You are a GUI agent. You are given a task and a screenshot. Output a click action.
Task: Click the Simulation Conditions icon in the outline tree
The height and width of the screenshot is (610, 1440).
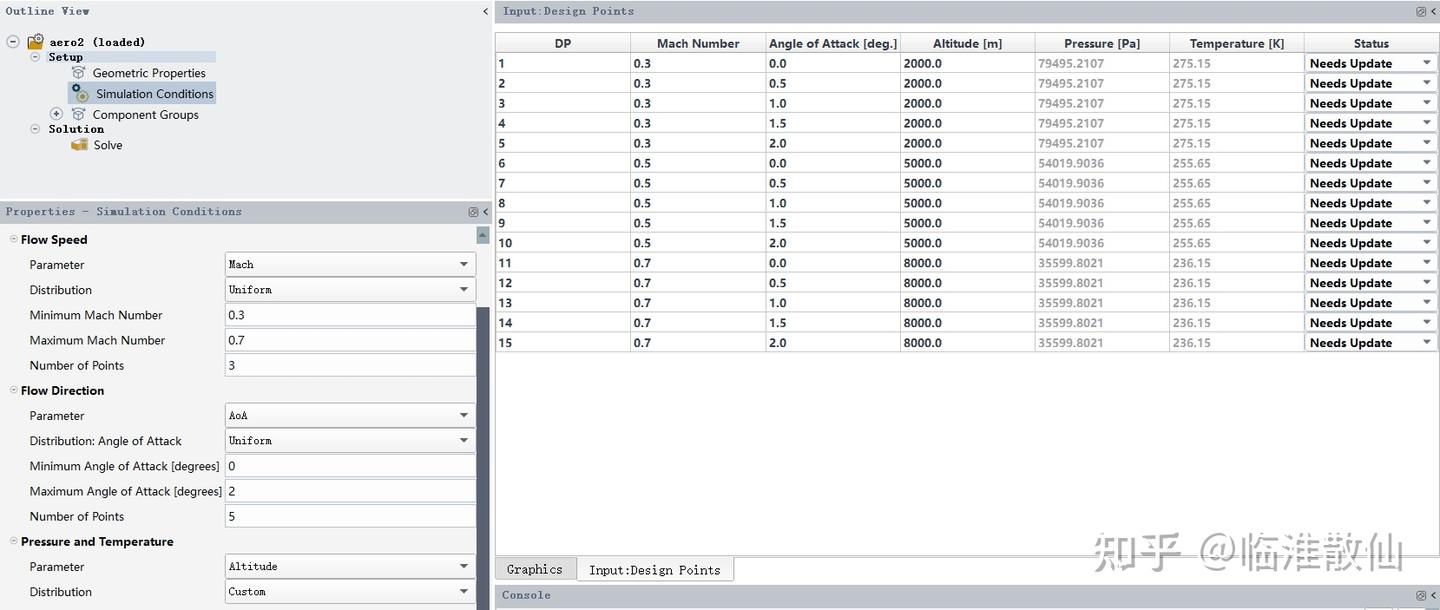point(79,93)
